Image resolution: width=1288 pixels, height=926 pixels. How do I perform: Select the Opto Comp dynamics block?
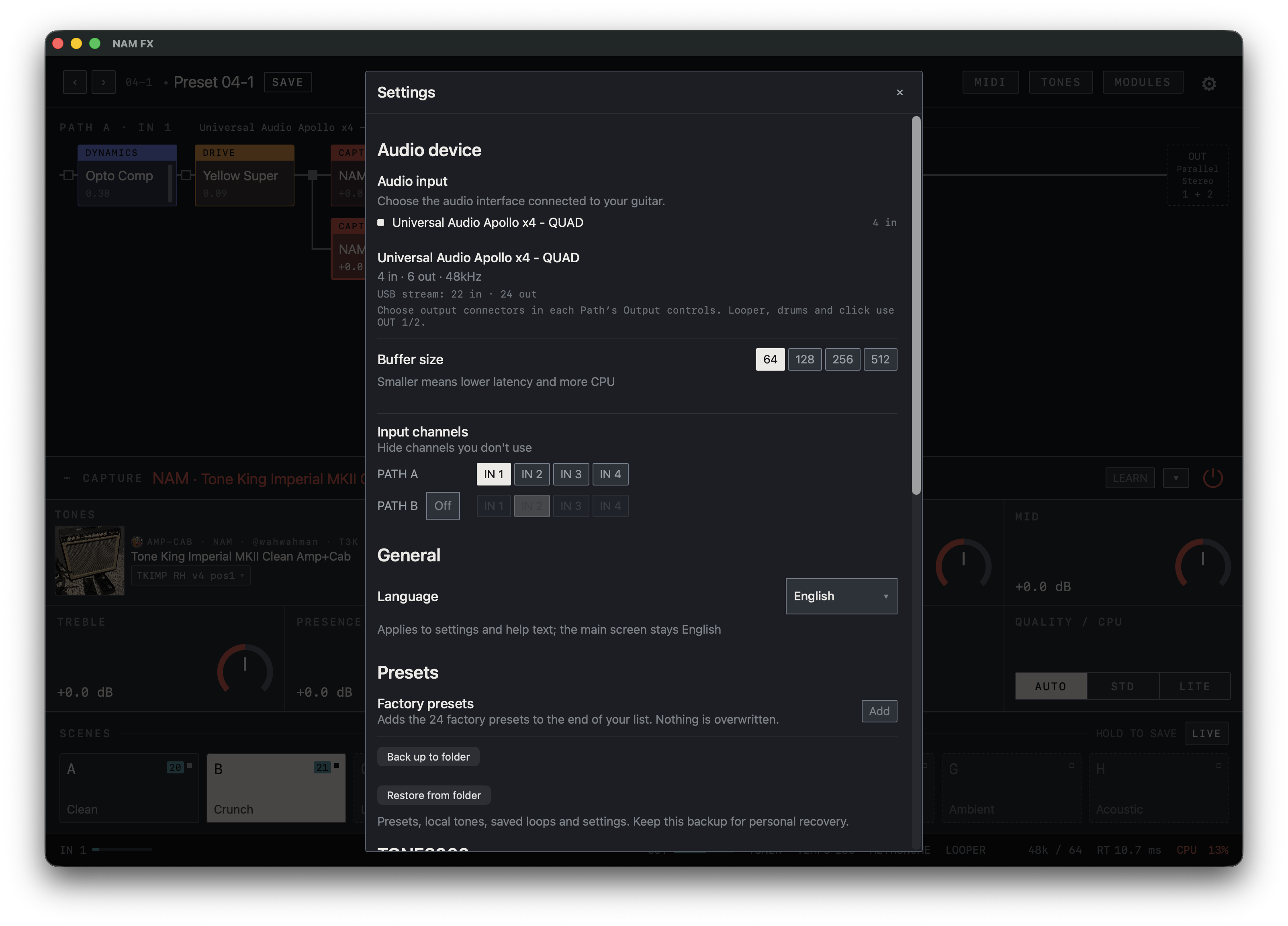tap(127, 175)
